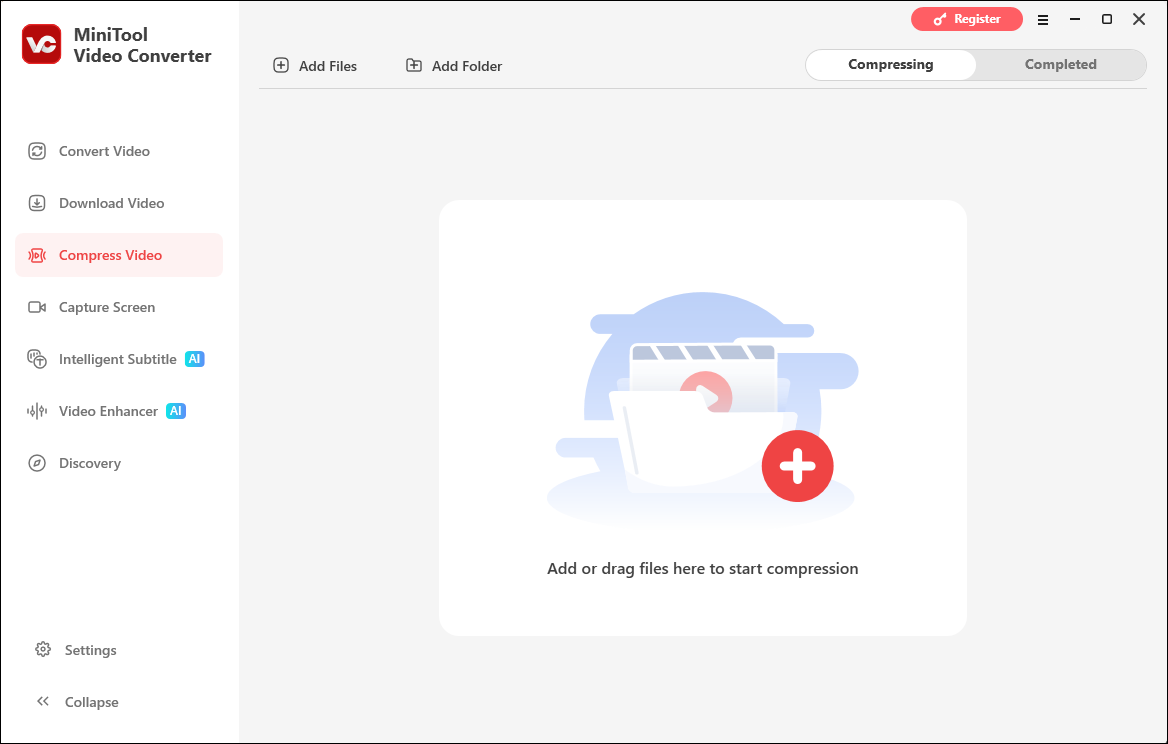
Task: Click the Add Folder text button
Action: (467, 66)
